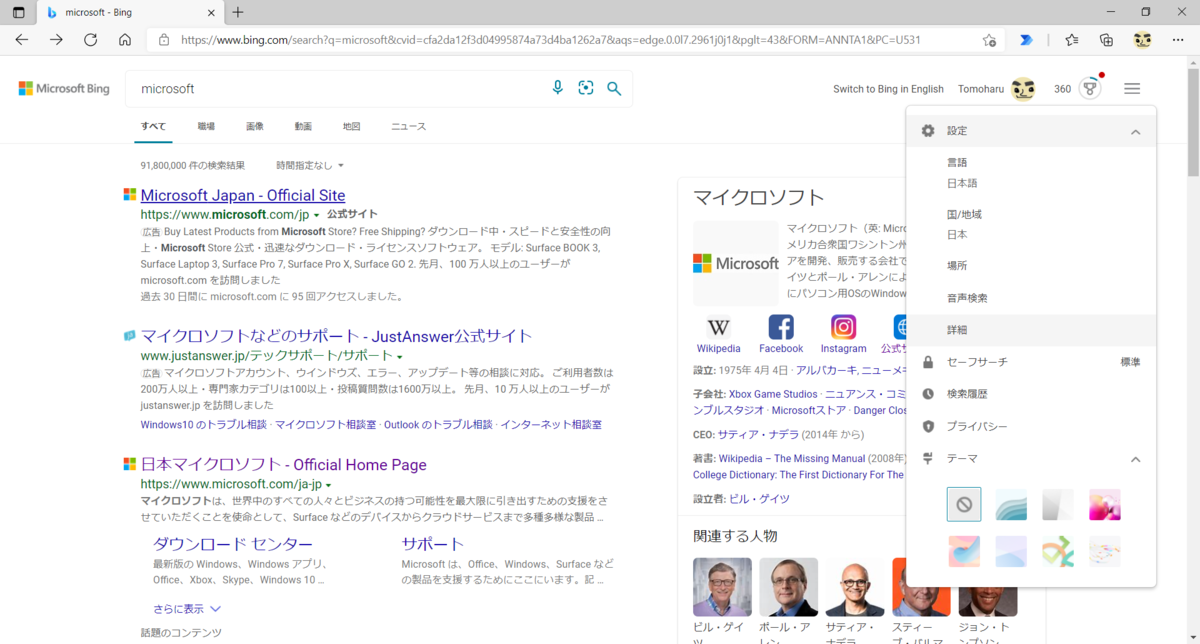1200x644 pixels.
Task: Open a new tab with plus button
Action: [237, 12]
